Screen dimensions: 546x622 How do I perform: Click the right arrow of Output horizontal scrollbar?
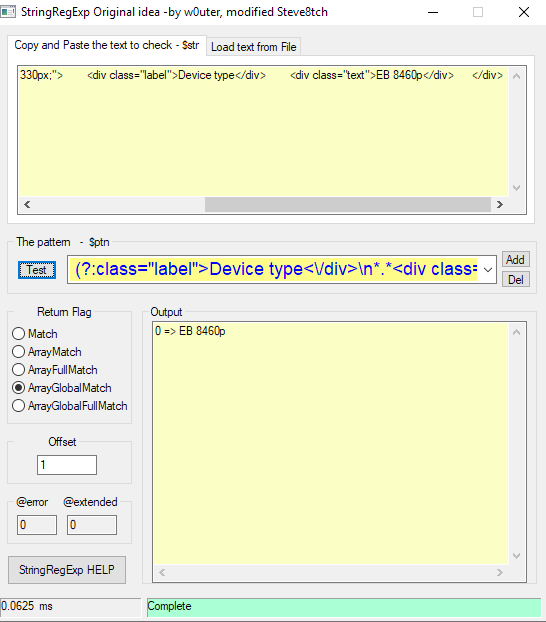click(x=500, y=572)
